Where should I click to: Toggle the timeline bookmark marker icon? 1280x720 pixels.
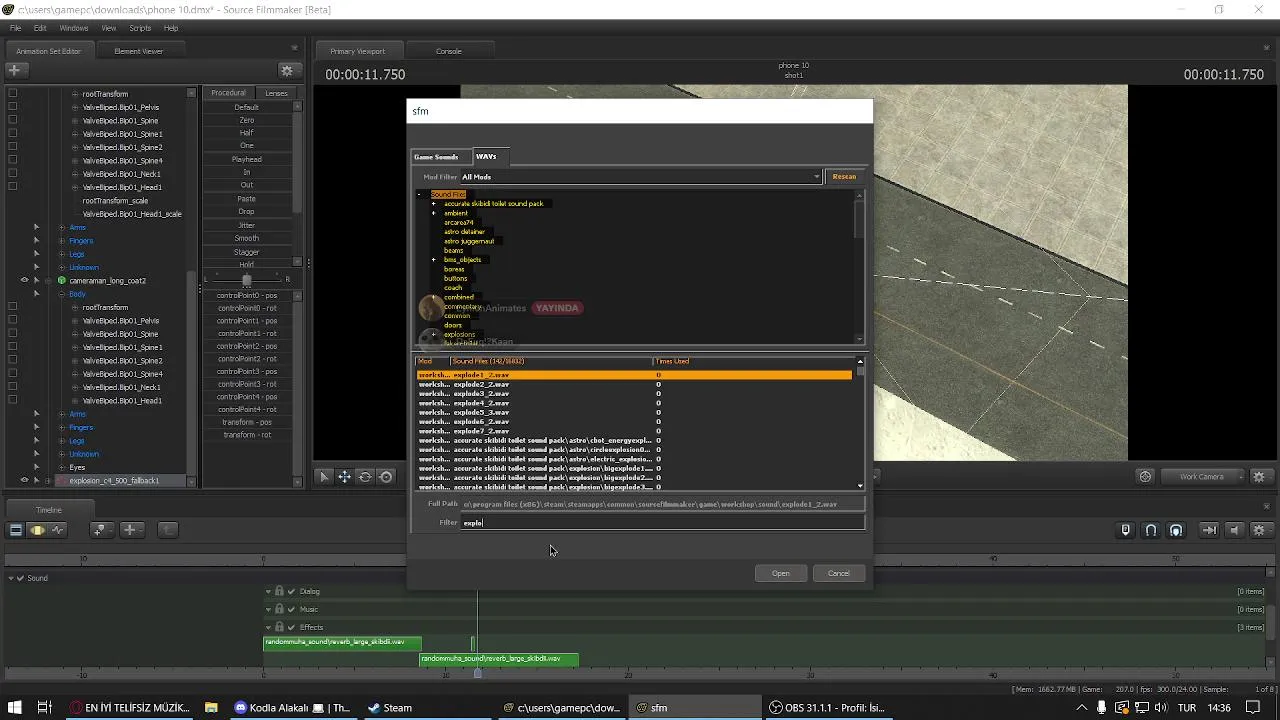(1126, 530)
